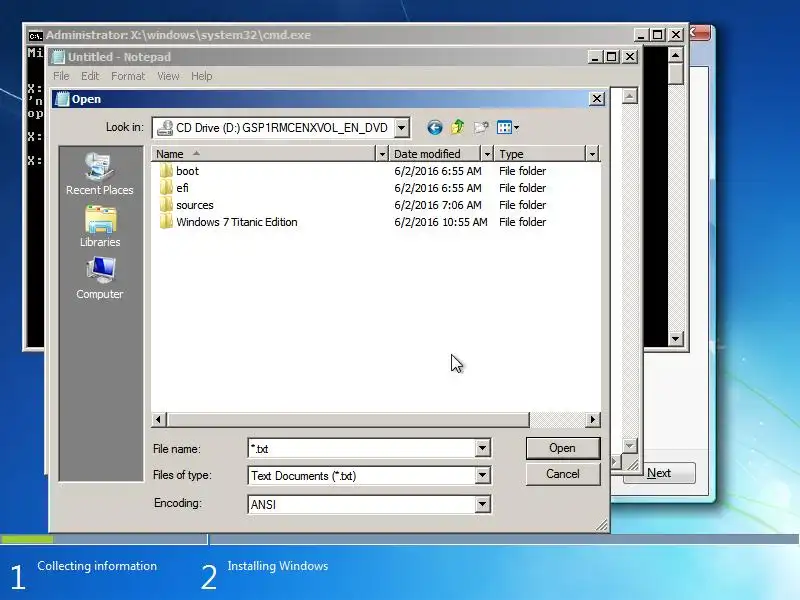Click the Cancel button

tap(563, 474)
